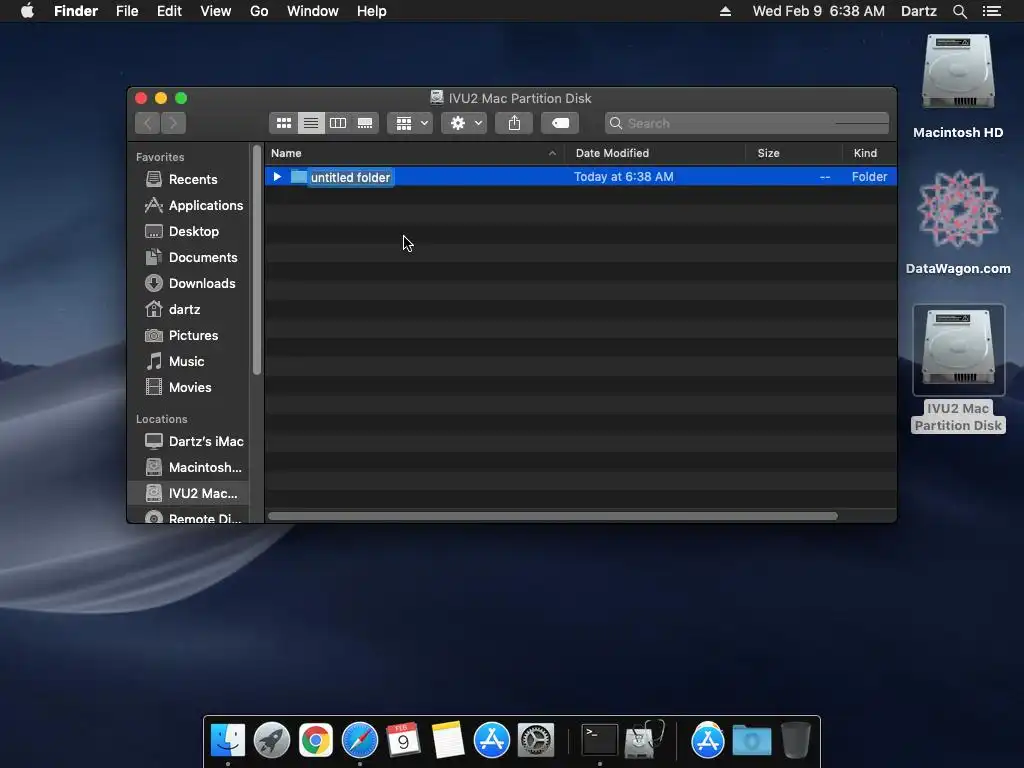
Task: Open Safari from the Dock
Action: click(x=360, y=740)
